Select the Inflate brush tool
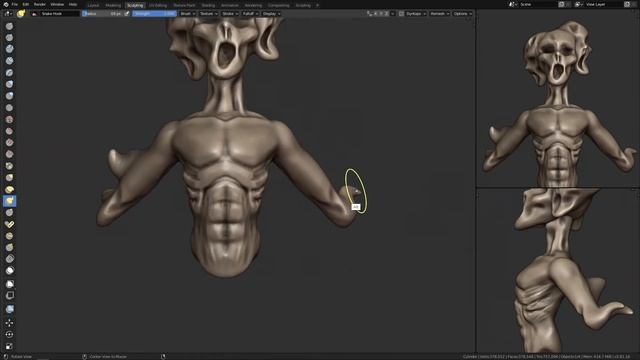This screenshot has height=360, width=640. [9, 84]
